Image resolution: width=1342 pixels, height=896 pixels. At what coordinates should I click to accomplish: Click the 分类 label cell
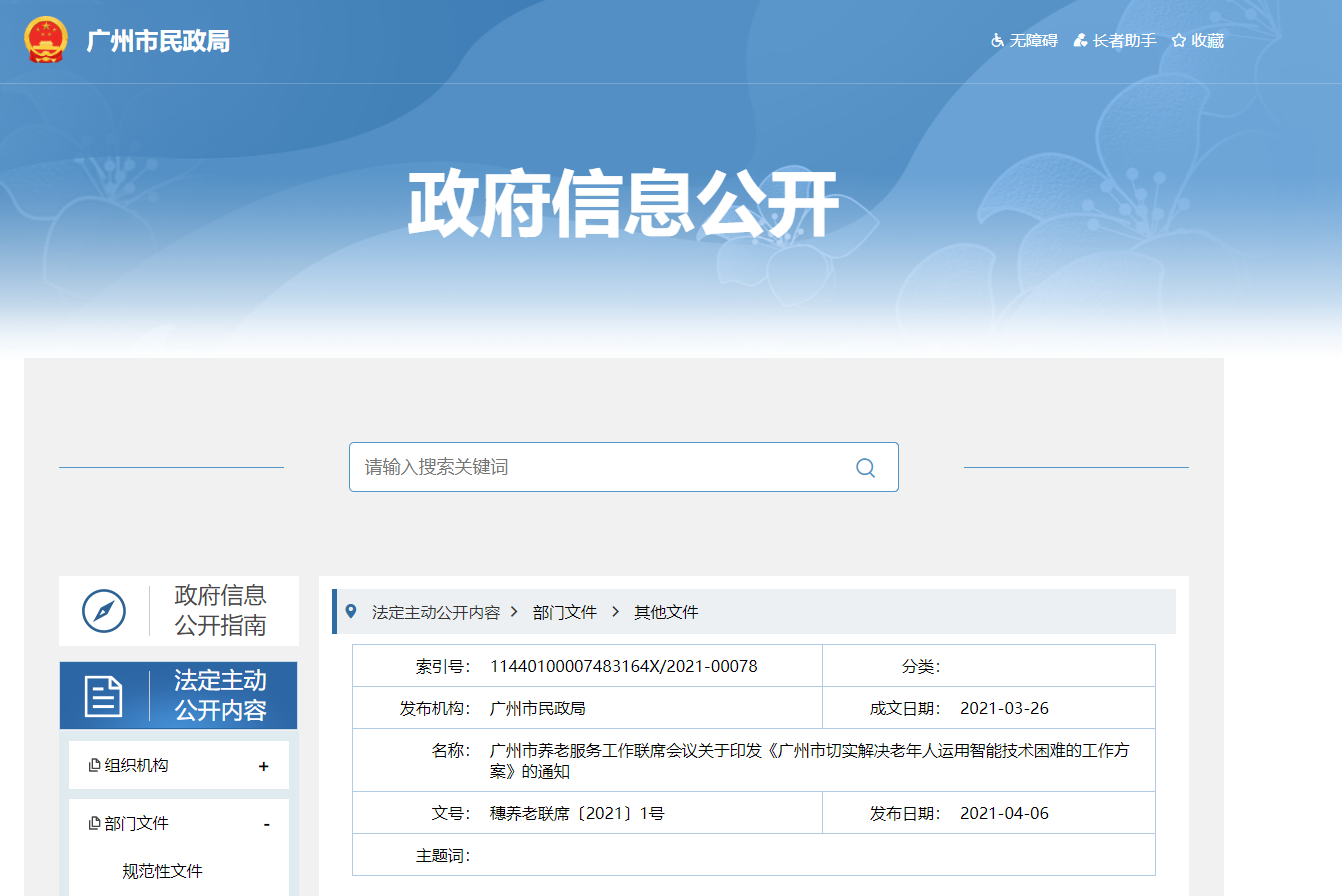pyautogui.click(x=921, y=667)
